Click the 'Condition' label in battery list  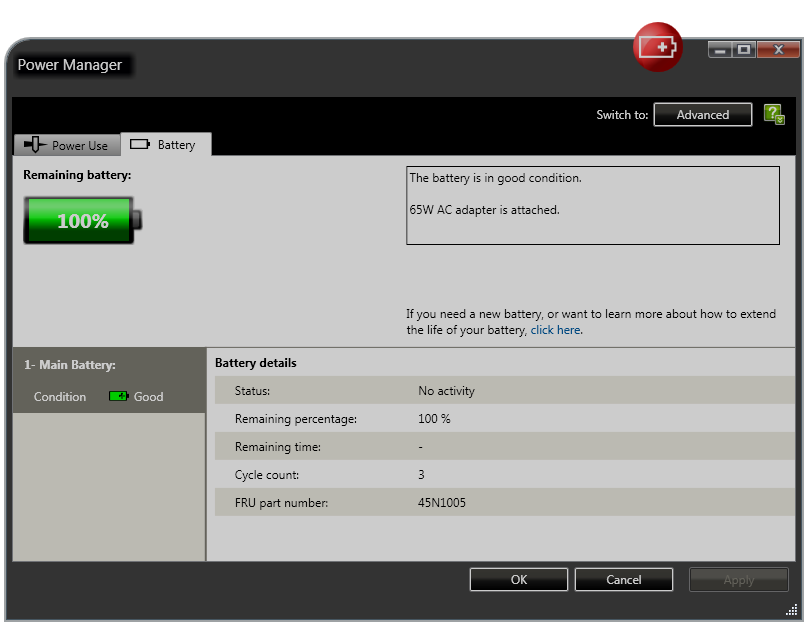pos(60,397)
